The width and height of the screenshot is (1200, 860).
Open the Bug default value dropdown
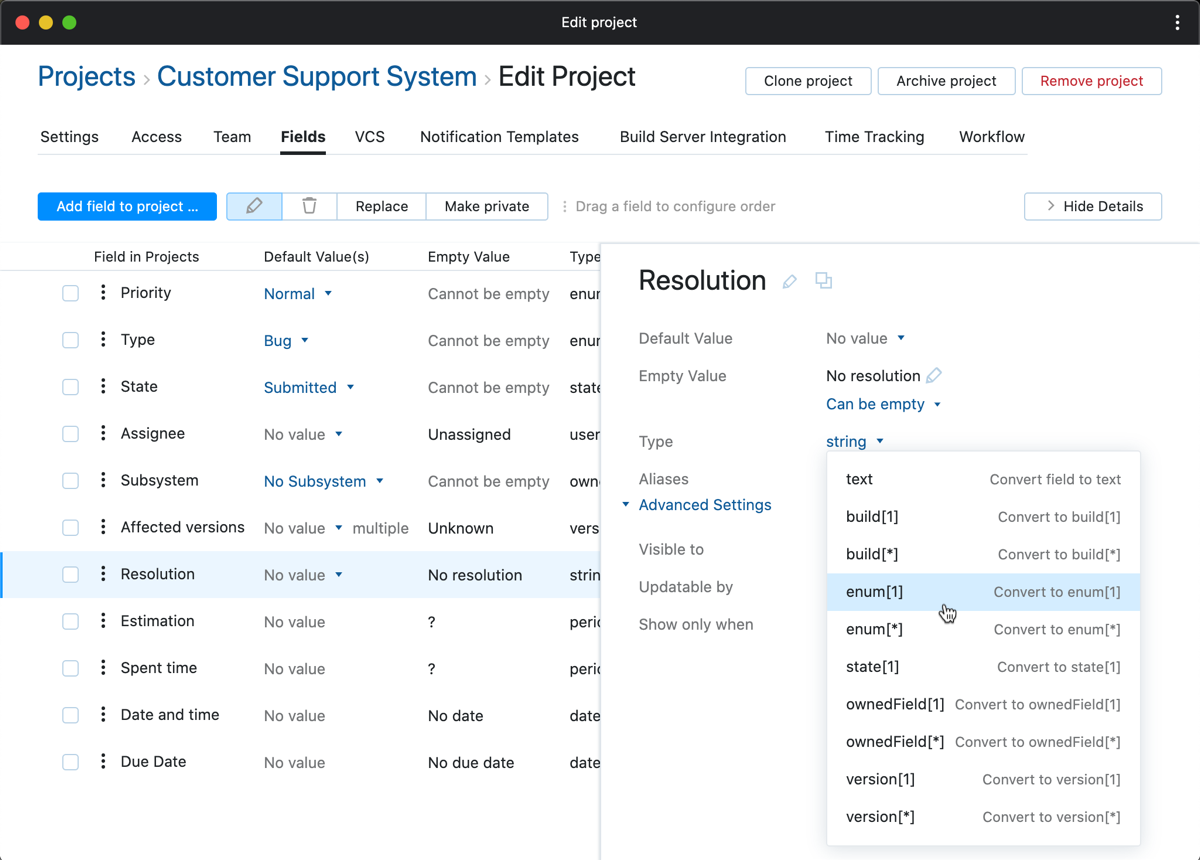[286, 340]
